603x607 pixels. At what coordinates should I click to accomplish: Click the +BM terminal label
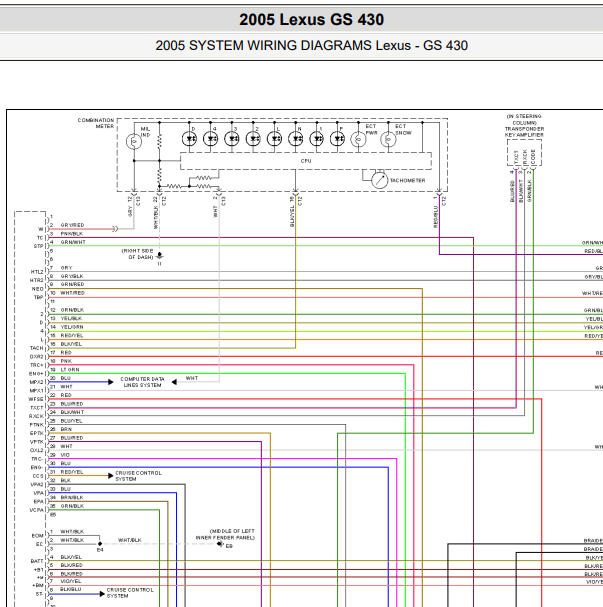click(x=38, y=585)
